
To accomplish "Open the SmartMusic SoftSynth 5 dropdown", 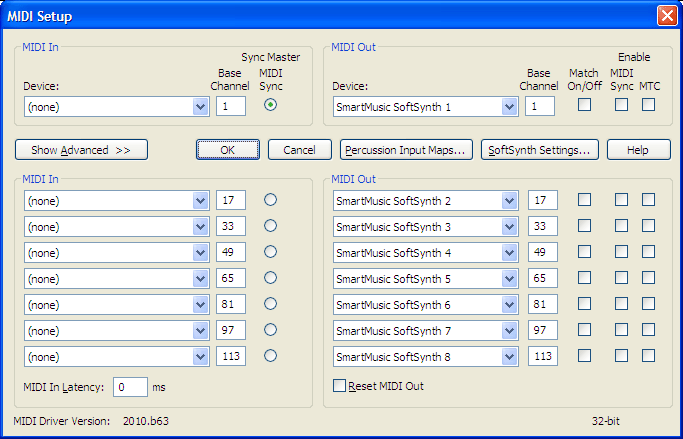I will pyautogui.click(x=426, y=279).
